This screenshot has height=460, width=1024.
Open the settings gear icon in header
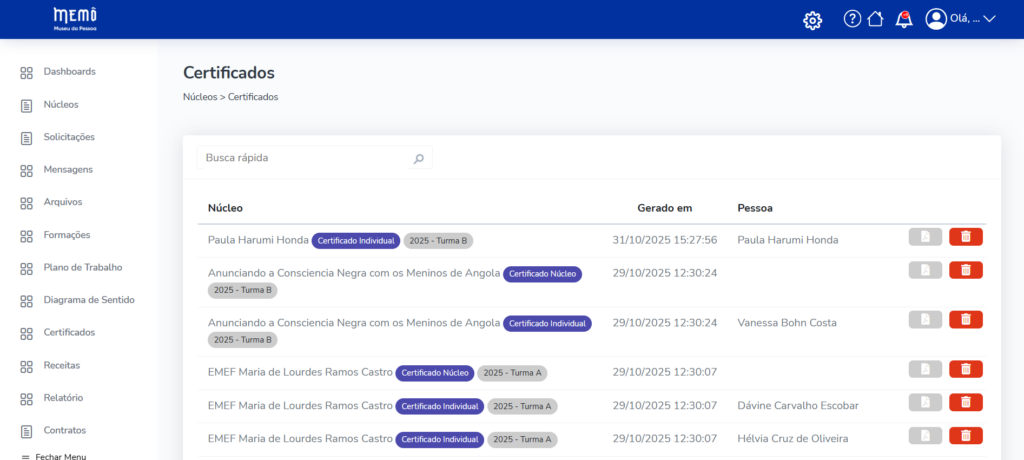pos(813,20)
